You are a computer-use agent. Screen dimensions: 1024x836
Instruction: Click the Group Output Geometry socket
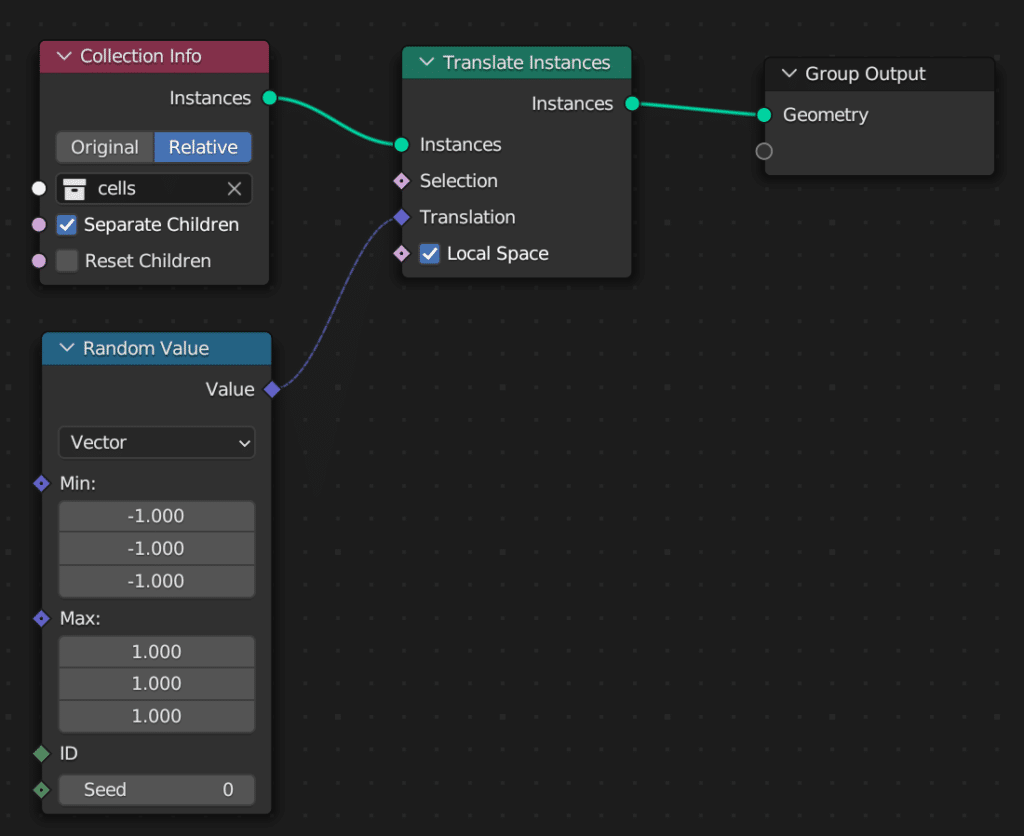[764, 115]
